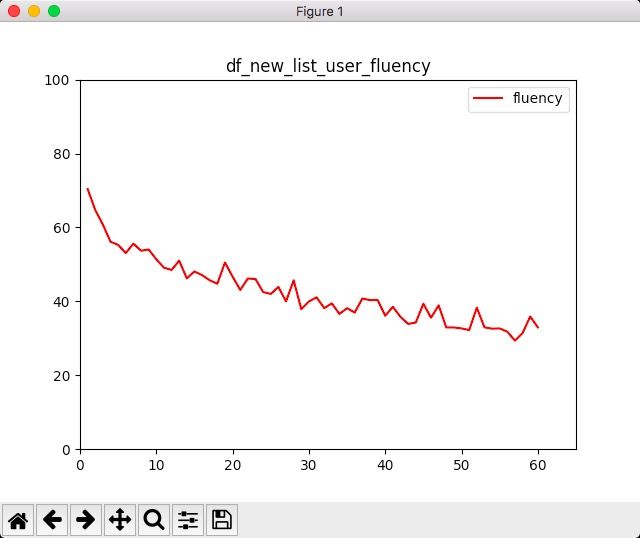
Task: Go forward to the next view with the right arrow
Action: coord(86,520)
